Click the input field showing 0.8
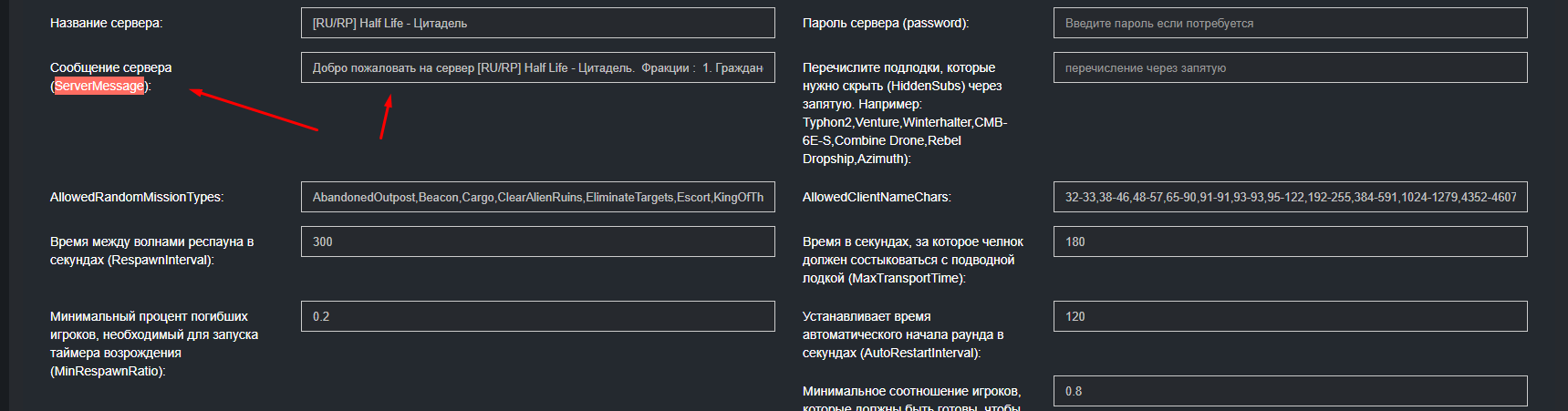1568x411 pixels. (x=1290, y=391)
